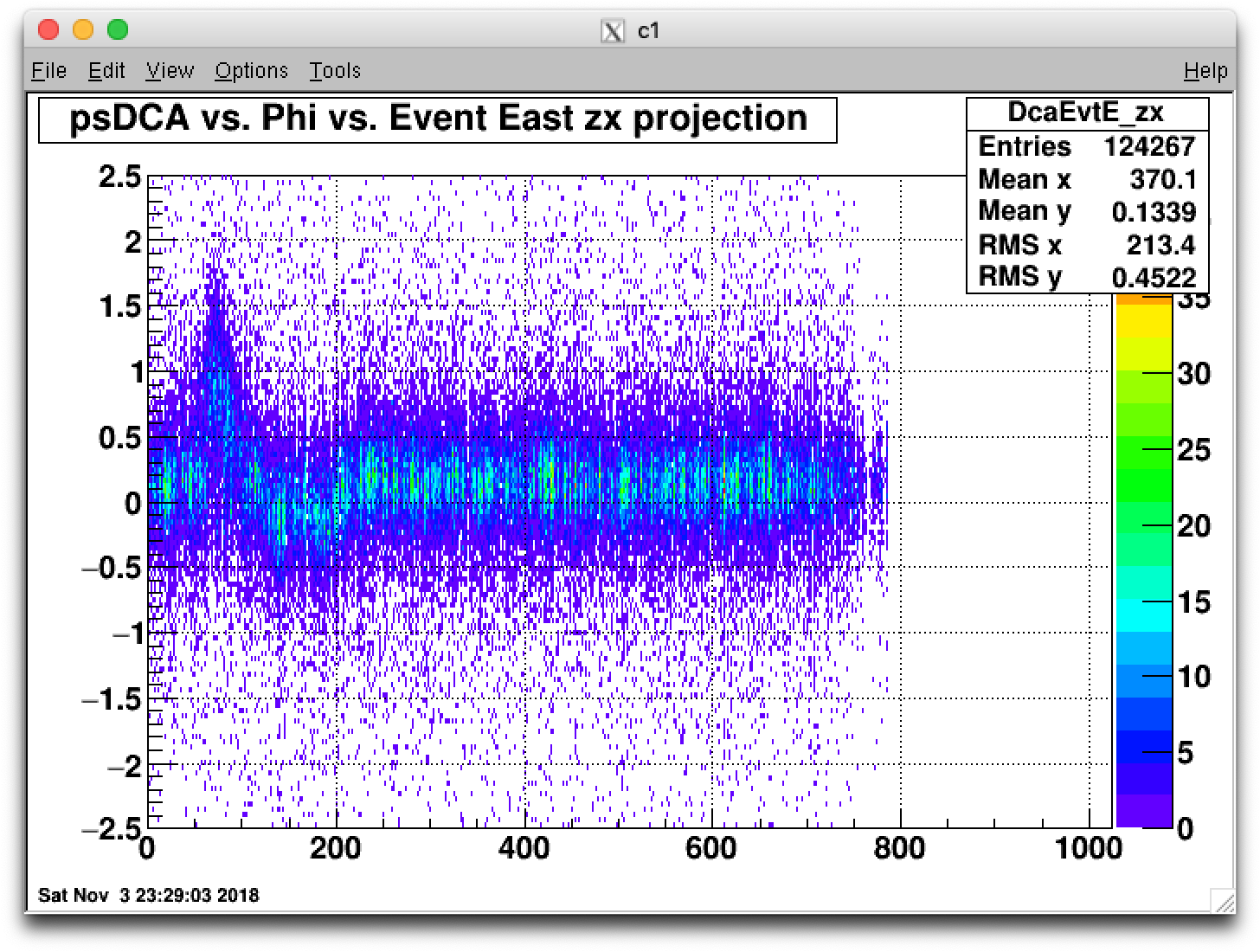Click the y-axis label −1
1260x952 pixels.
(x=127, y=634)
